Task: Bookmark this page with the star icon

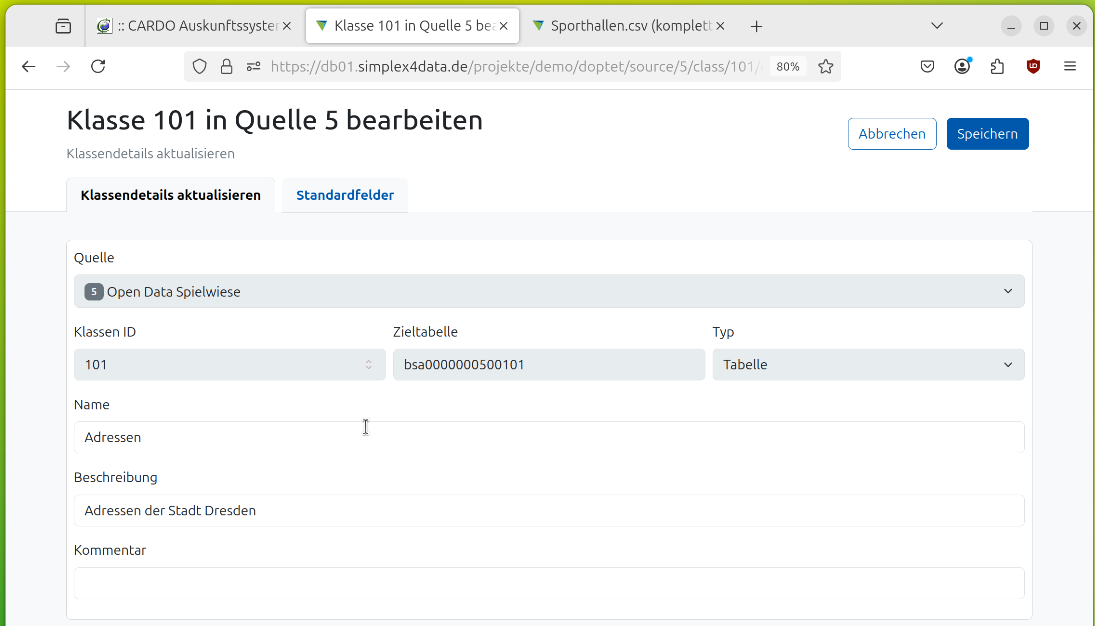Action: (x=825, y=66)
